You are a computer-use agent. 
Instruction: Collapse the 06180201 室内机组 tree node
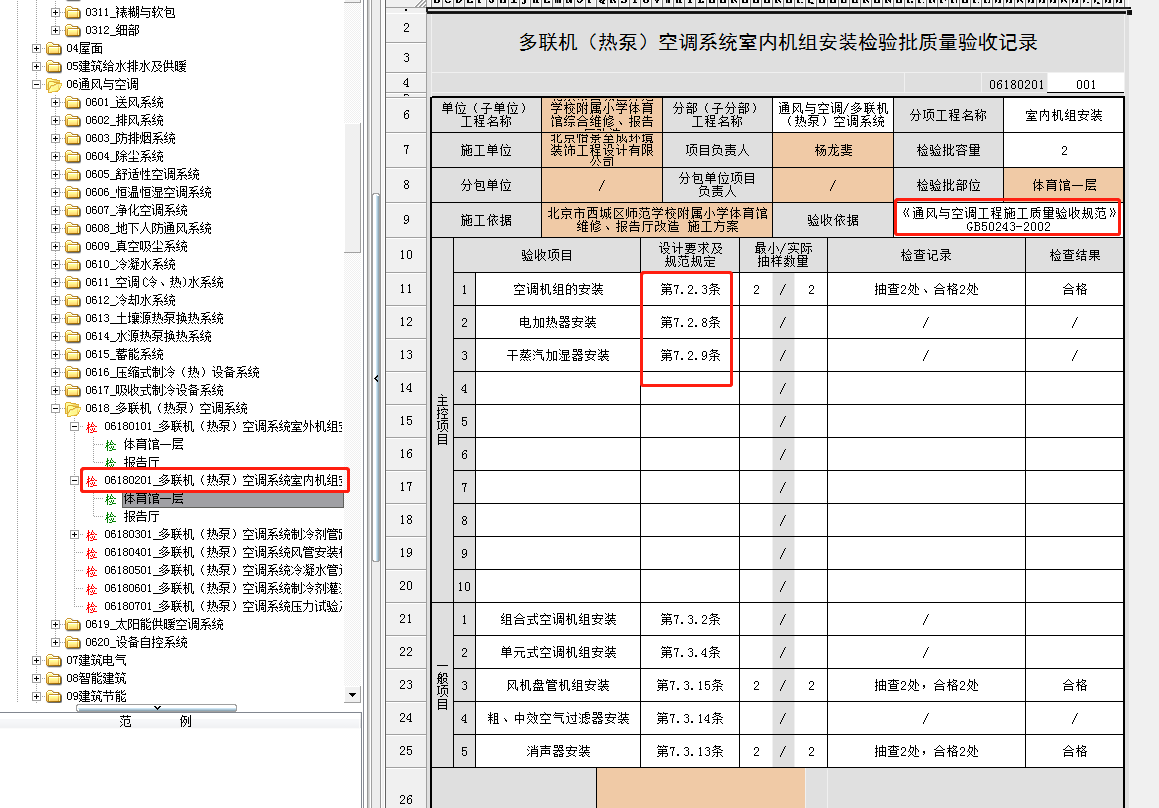coord(75,481)
